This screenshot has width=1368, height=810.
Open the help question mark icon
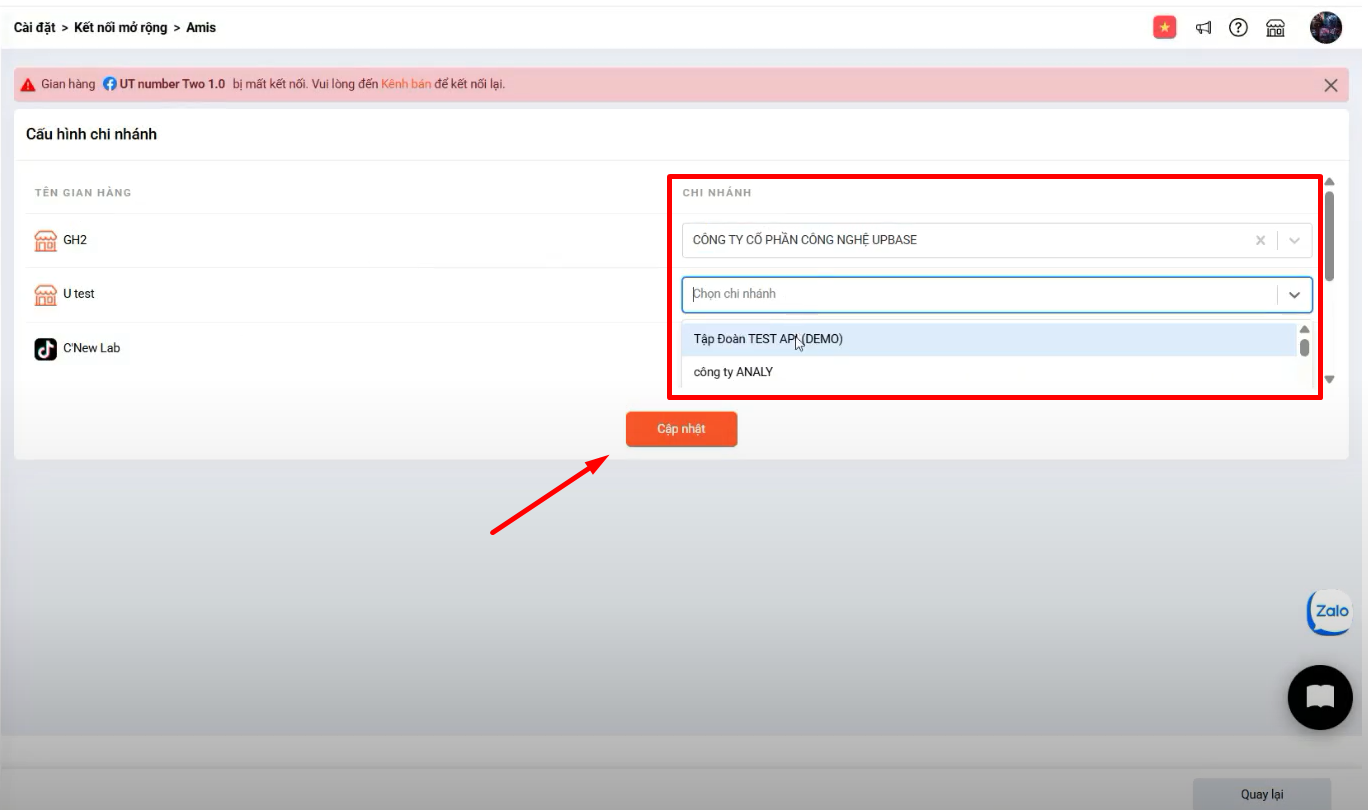click(1238, 28)
